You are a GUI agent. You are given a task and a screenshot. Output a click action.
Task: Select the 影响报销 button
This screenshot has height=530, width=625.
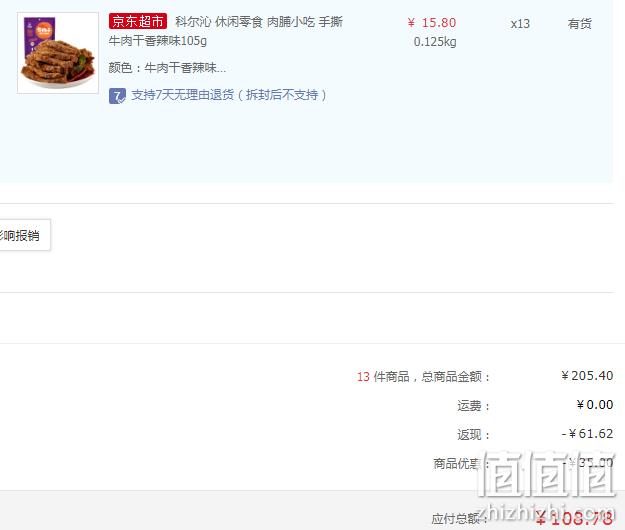coord(25,235)
